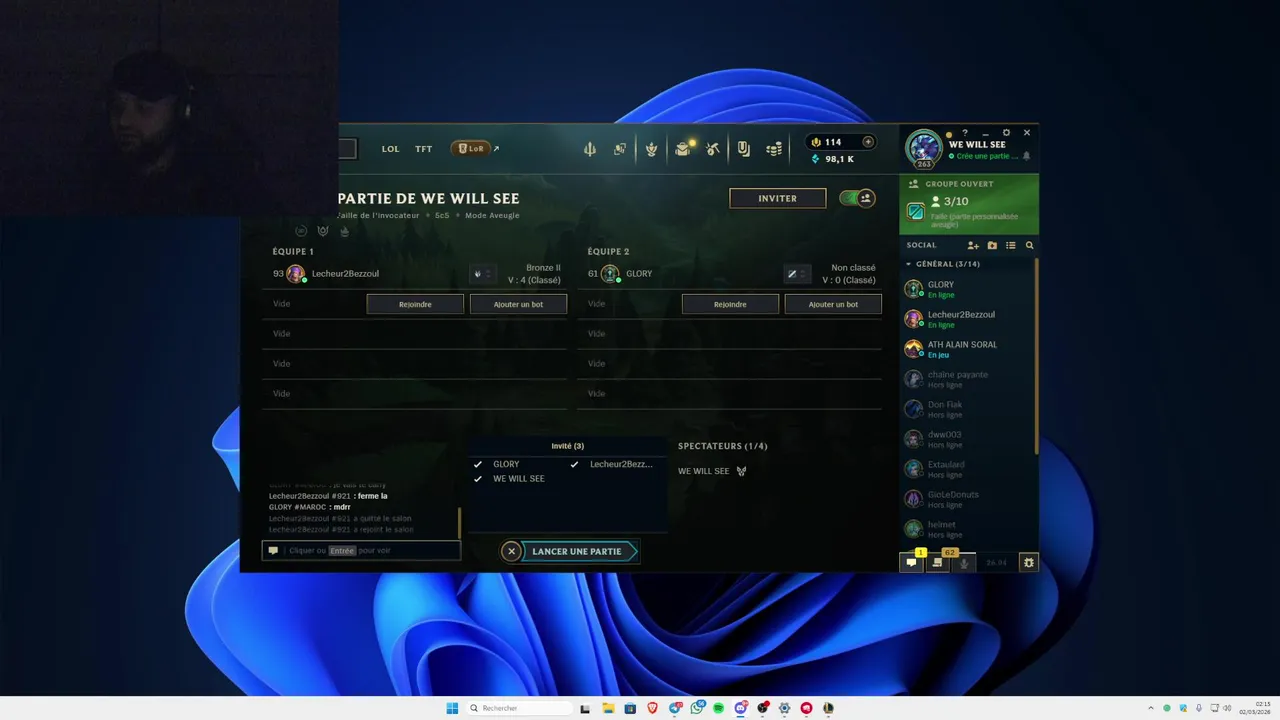Select friend Lecheur2Bezzoul in Social list

(966, 319)
